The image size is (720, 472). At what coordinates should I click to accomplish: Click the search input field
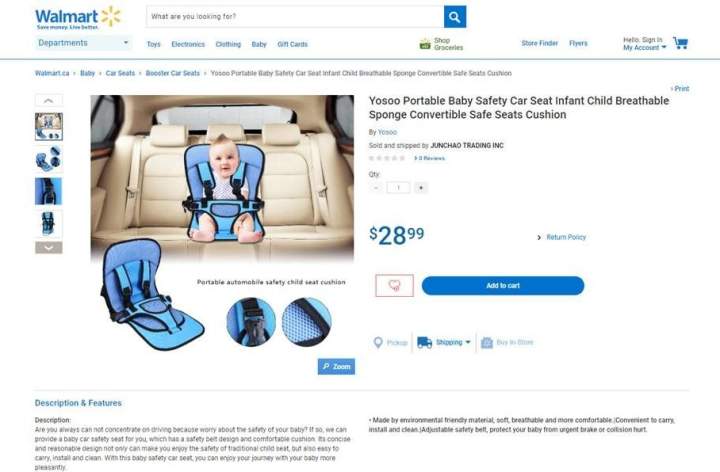295,17
